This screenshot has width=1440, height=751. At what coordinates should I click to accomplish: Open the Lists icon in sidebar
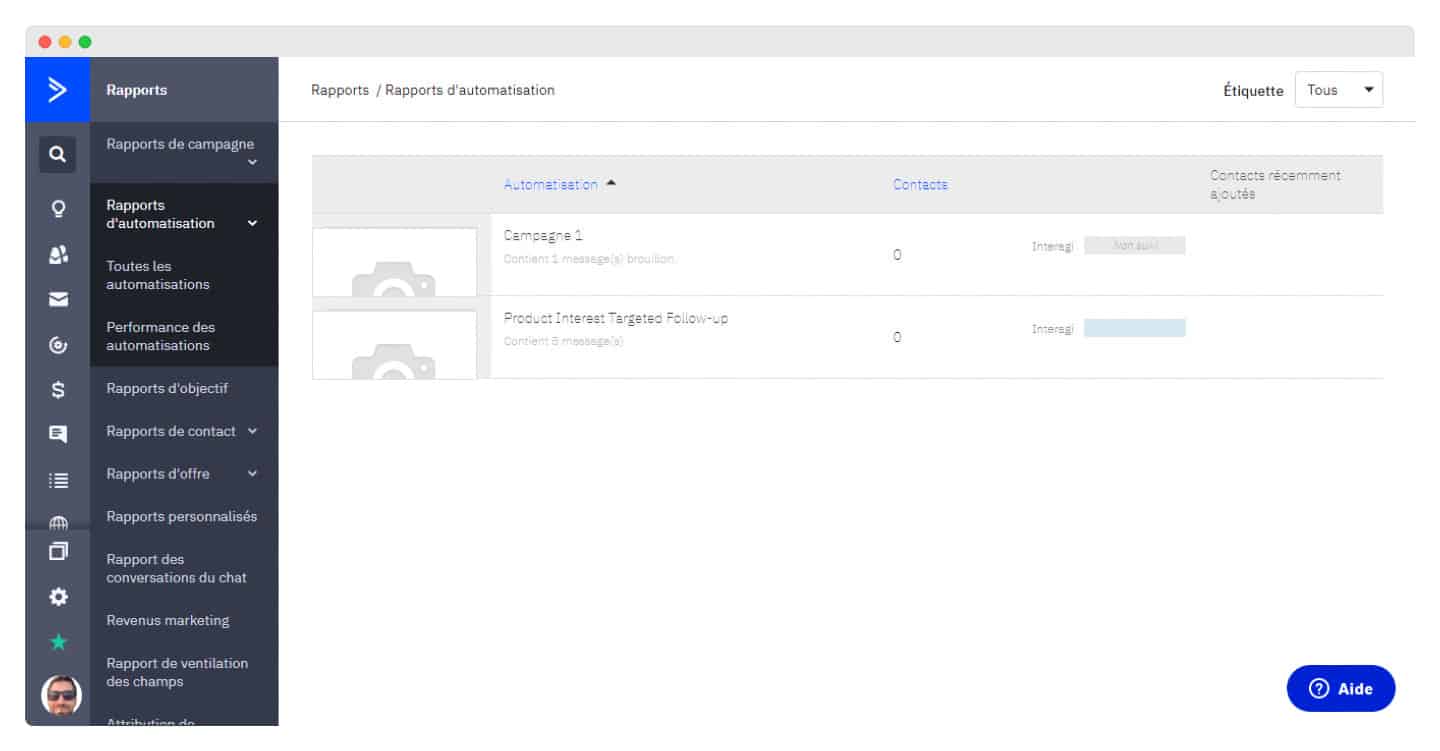58,480
